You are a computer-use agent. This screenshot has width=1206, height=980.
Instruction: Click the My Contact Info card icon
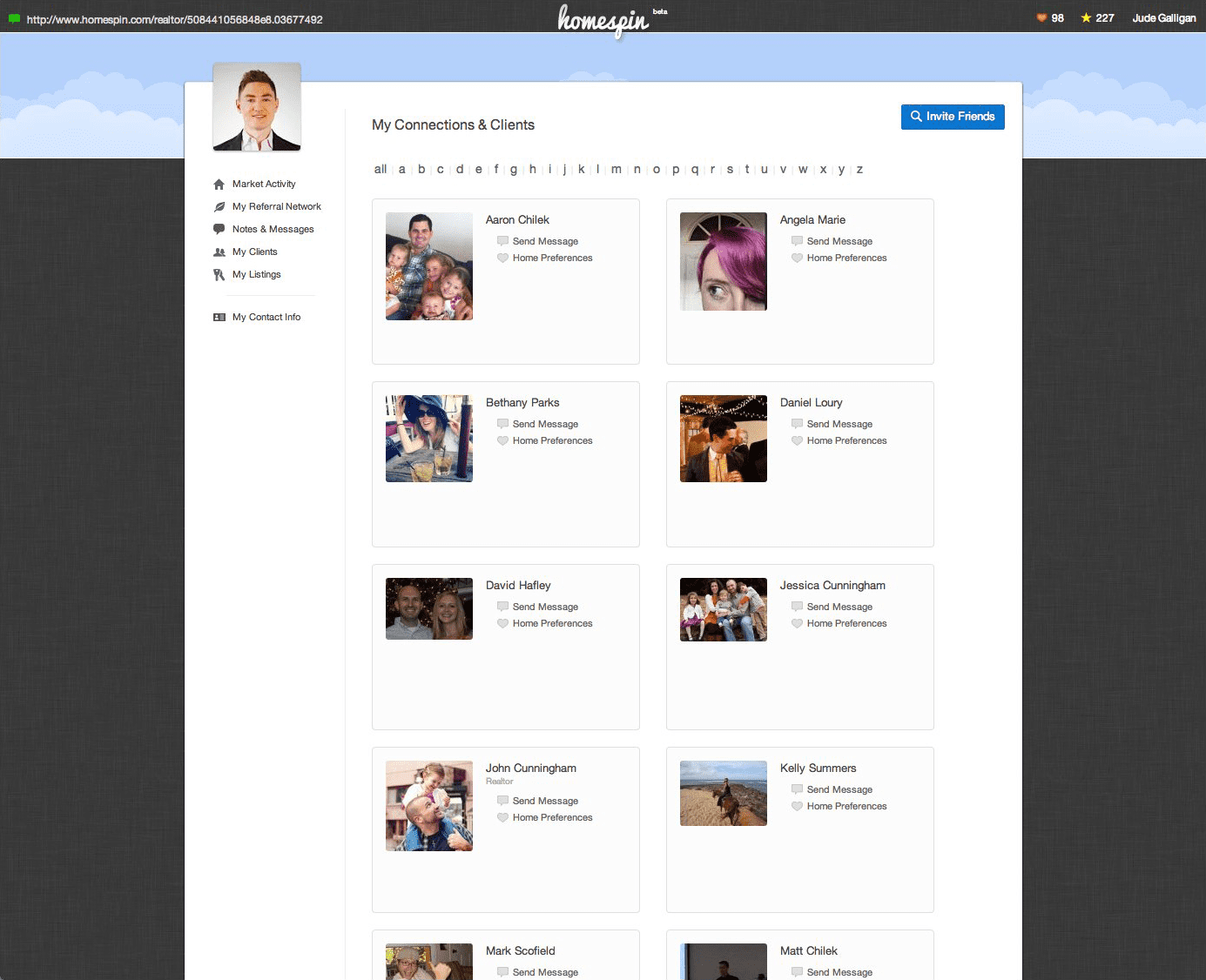(x=219, y=318)
